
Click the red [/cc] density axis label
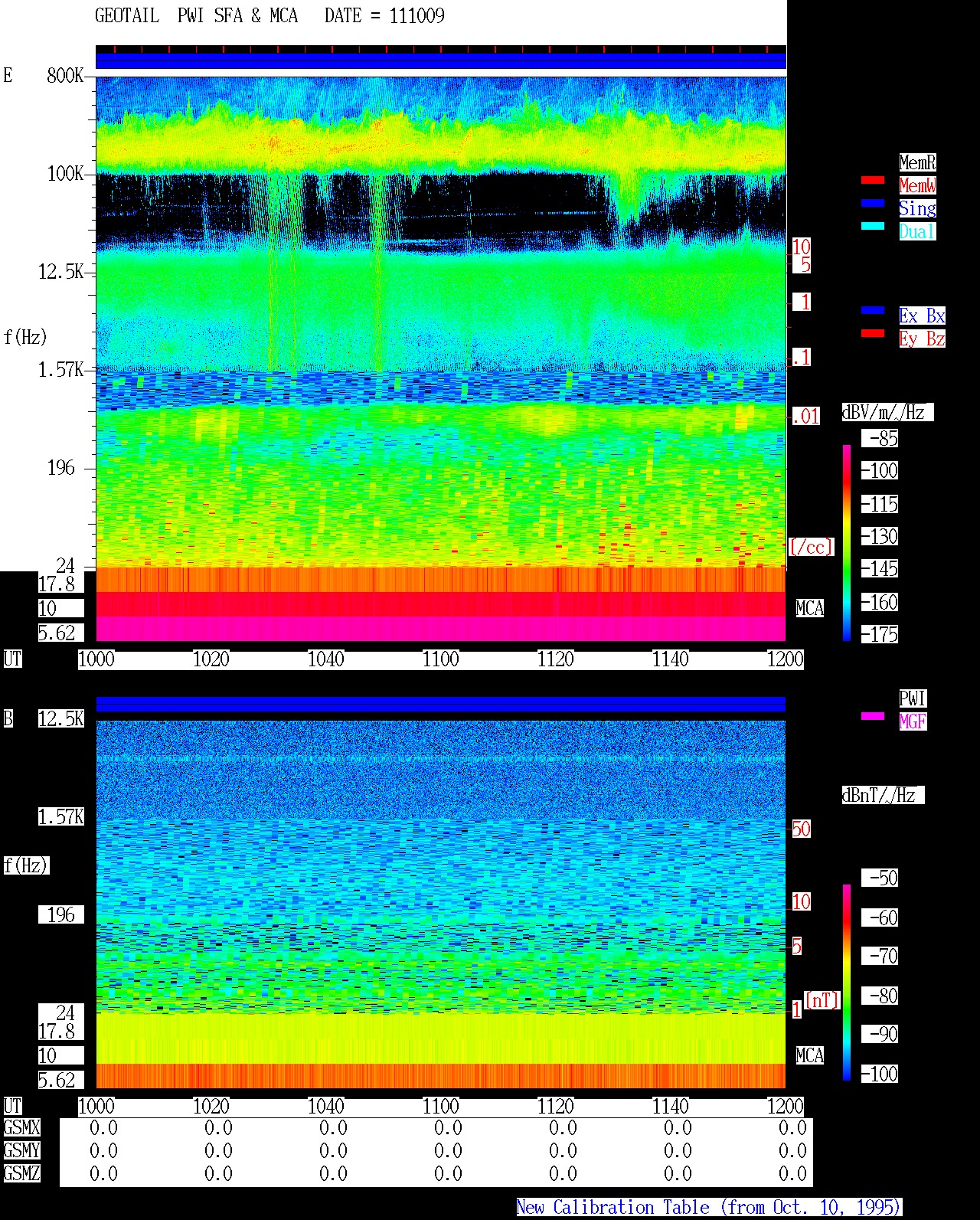point(811,547)
